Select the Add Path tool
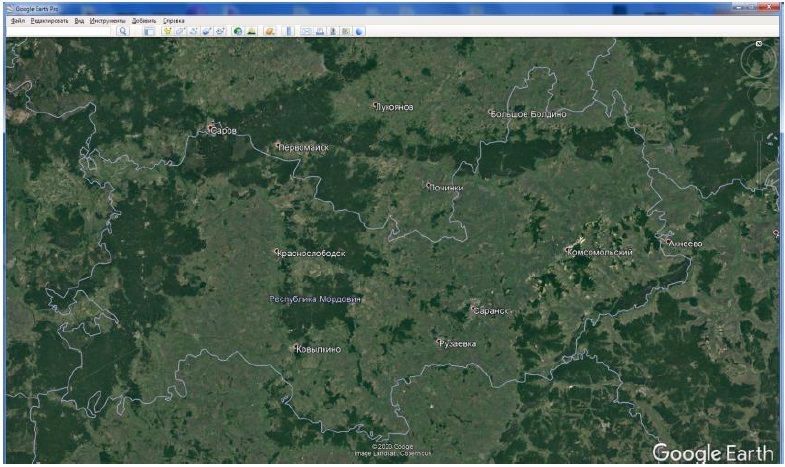785x467 pixels. tap(193, 31)
